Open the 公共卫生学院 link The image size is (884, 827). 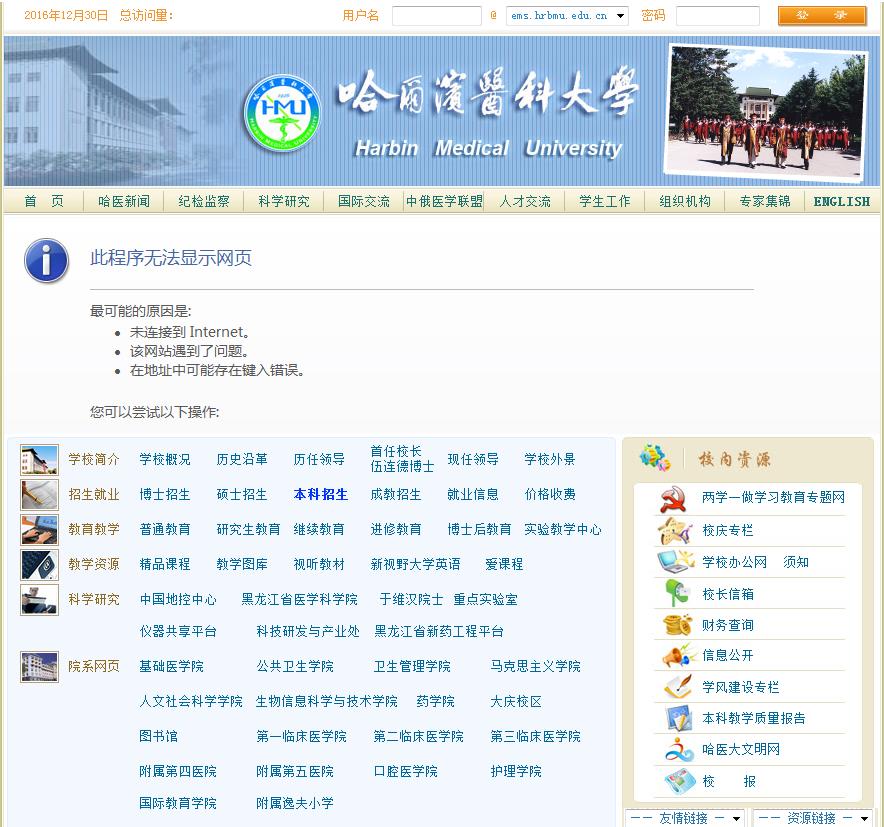point(295,667)
